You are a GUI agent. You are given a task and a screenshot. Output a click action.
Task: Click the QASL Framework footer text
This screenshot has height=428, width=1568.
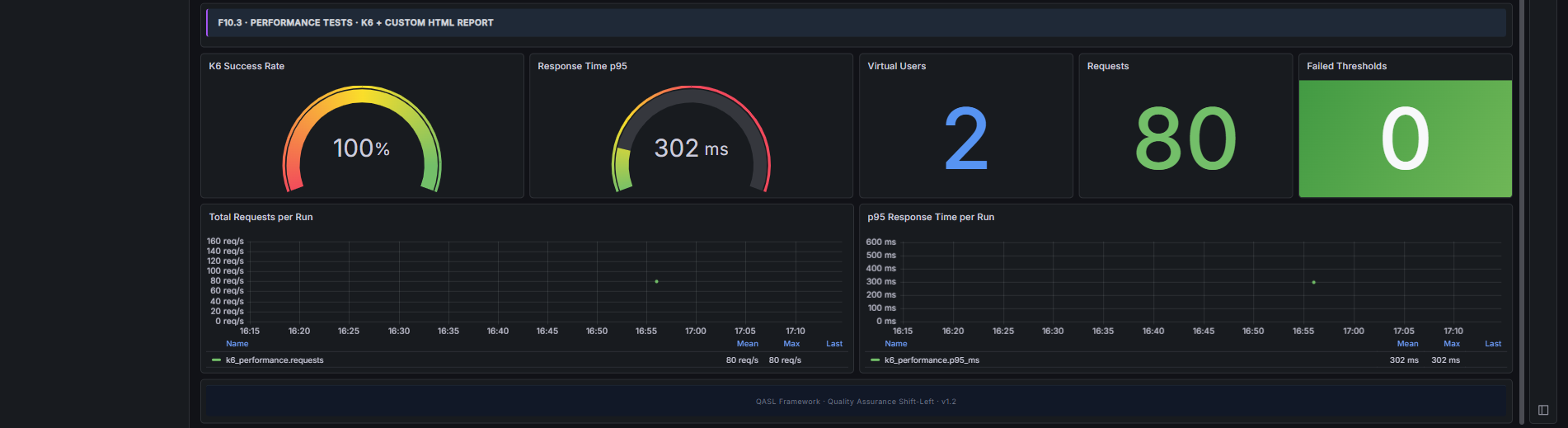coord(856,402)
